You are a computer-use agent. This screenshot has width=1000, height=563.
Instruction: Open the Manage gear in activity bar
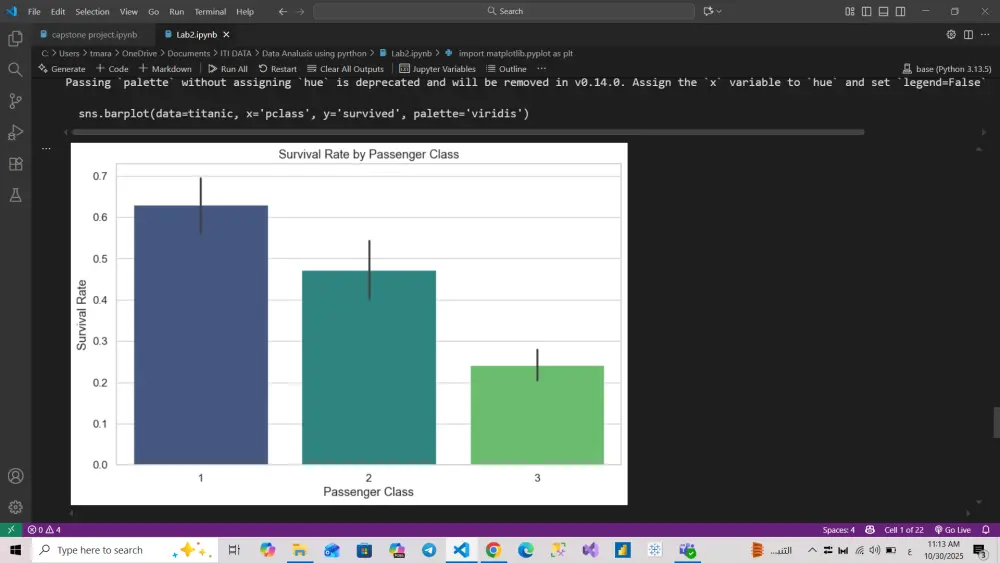[15, 508]
